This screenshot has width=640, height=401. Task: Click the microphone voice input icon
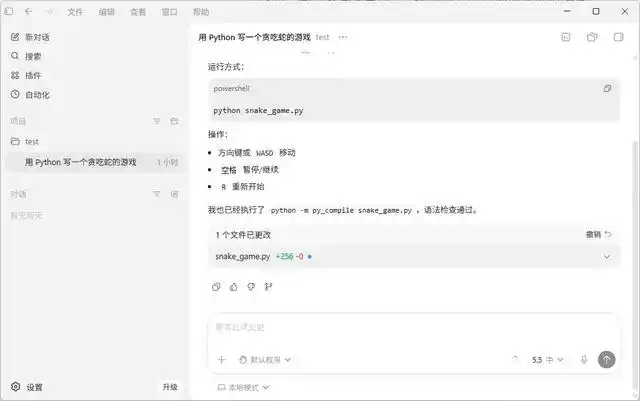[584, 360]
